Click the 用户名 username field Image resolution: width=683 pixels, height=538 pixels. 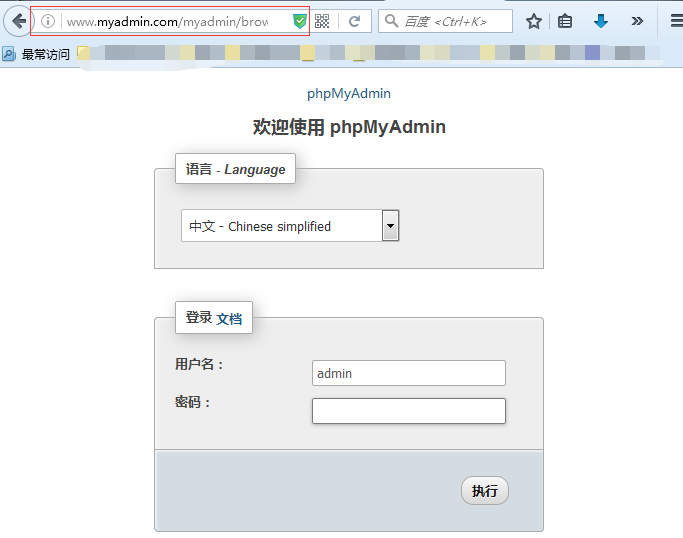tap(409, 373)
